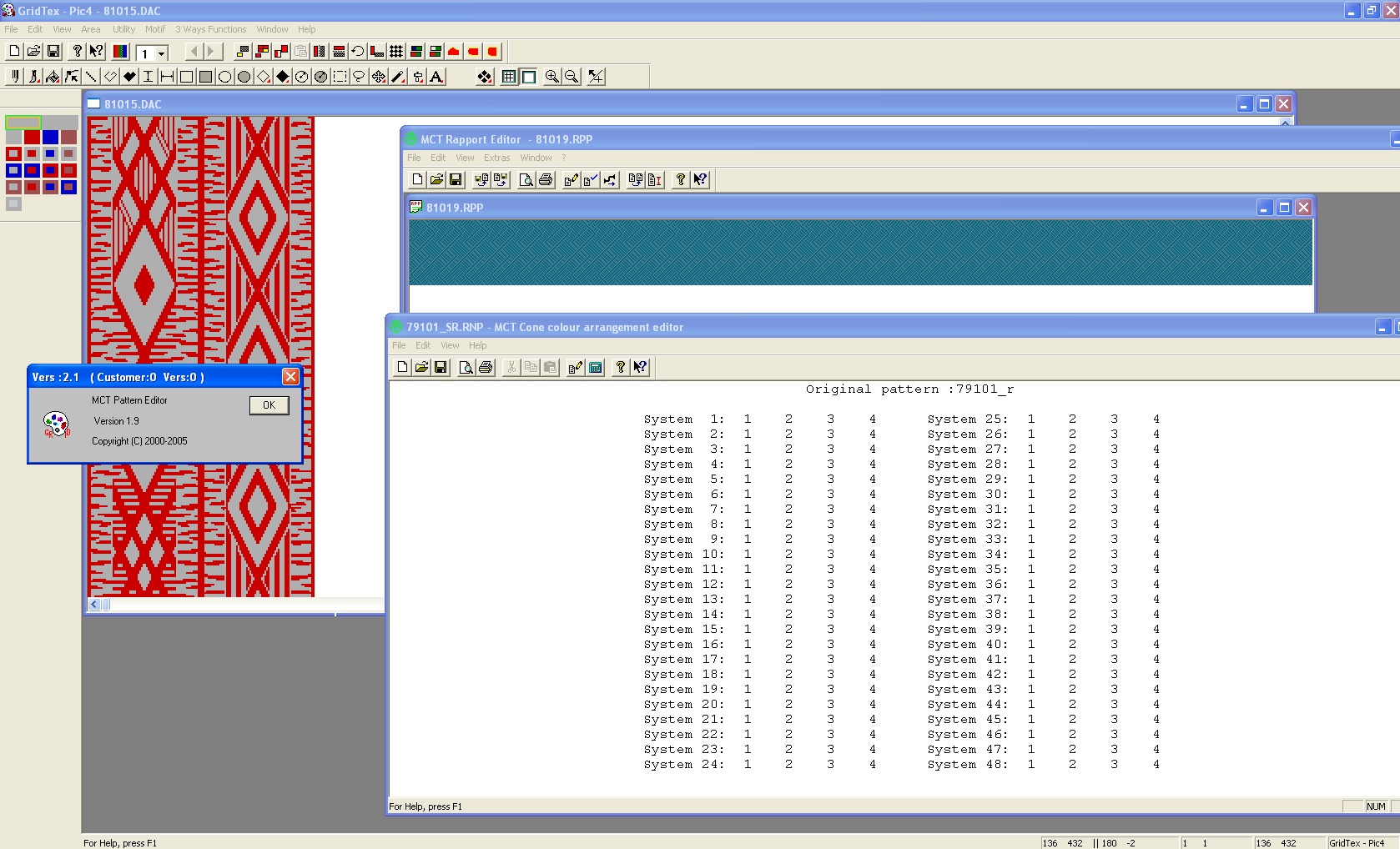Select the text tool (letter A)
The image size is (1400, 849).
[x=436, y=77]
